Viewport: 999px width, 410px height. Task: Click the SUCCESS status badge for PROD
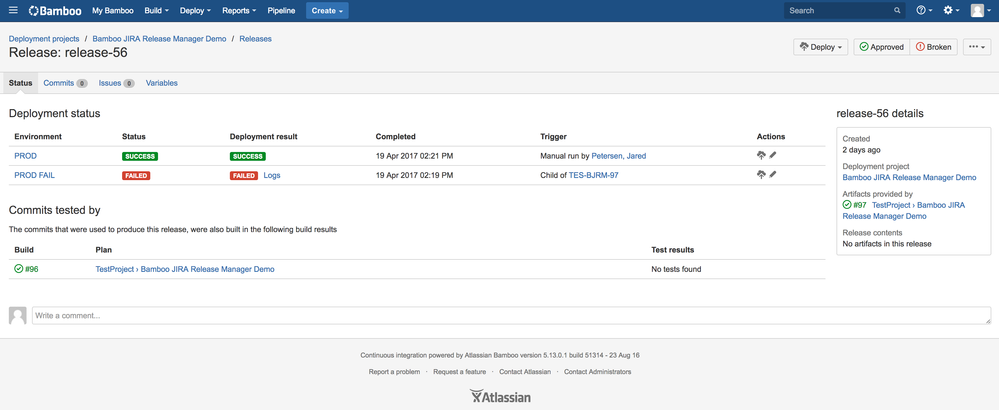pyautogui.click(x=140, y=156)
